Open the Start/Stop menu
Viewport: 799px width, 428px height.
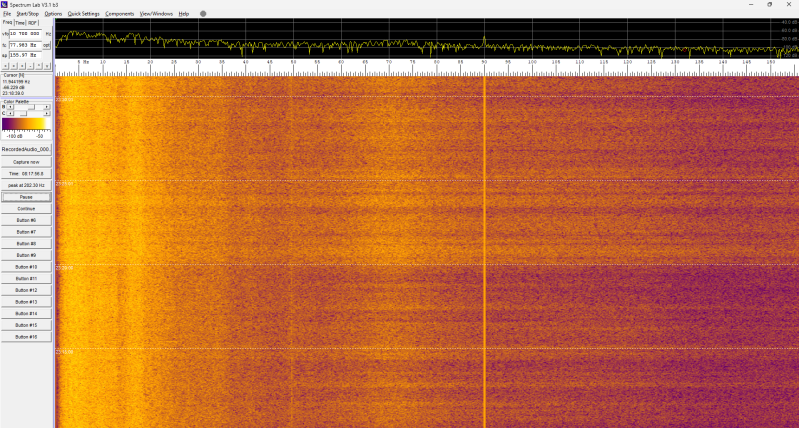point(27,14)
